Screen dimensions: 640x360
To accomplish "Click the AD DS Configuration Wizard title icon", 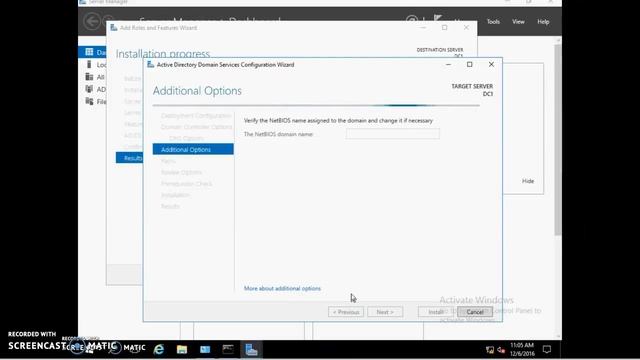I will point(151,64).
